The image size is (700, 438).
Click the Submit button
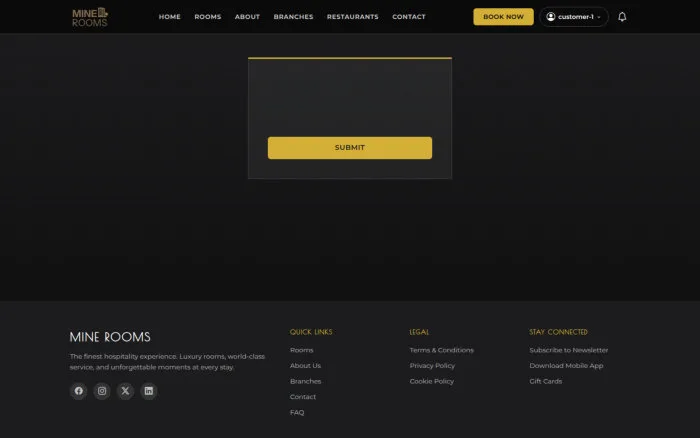350,148
